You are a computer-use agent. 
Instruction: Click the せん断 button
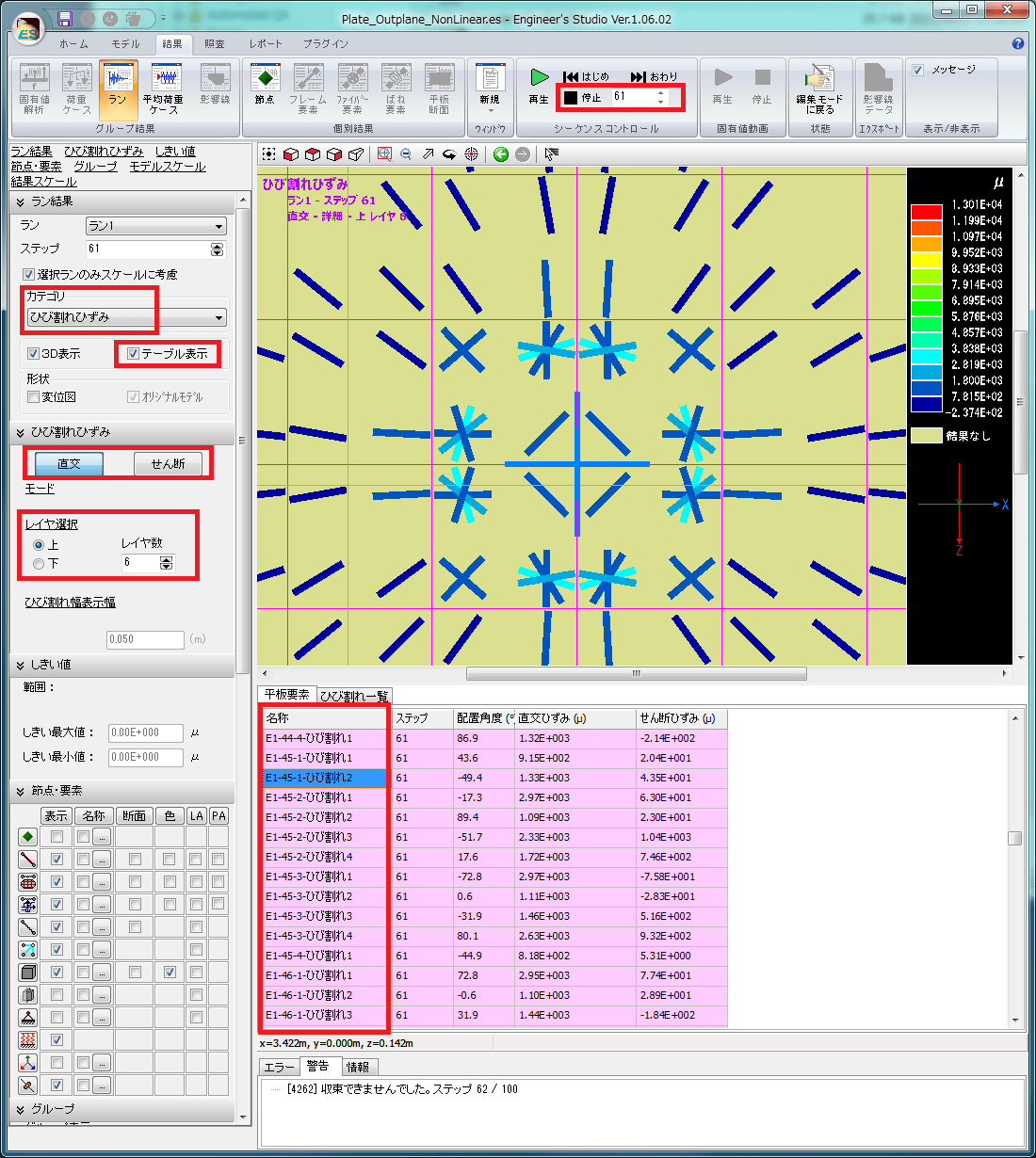coord(168,463)
